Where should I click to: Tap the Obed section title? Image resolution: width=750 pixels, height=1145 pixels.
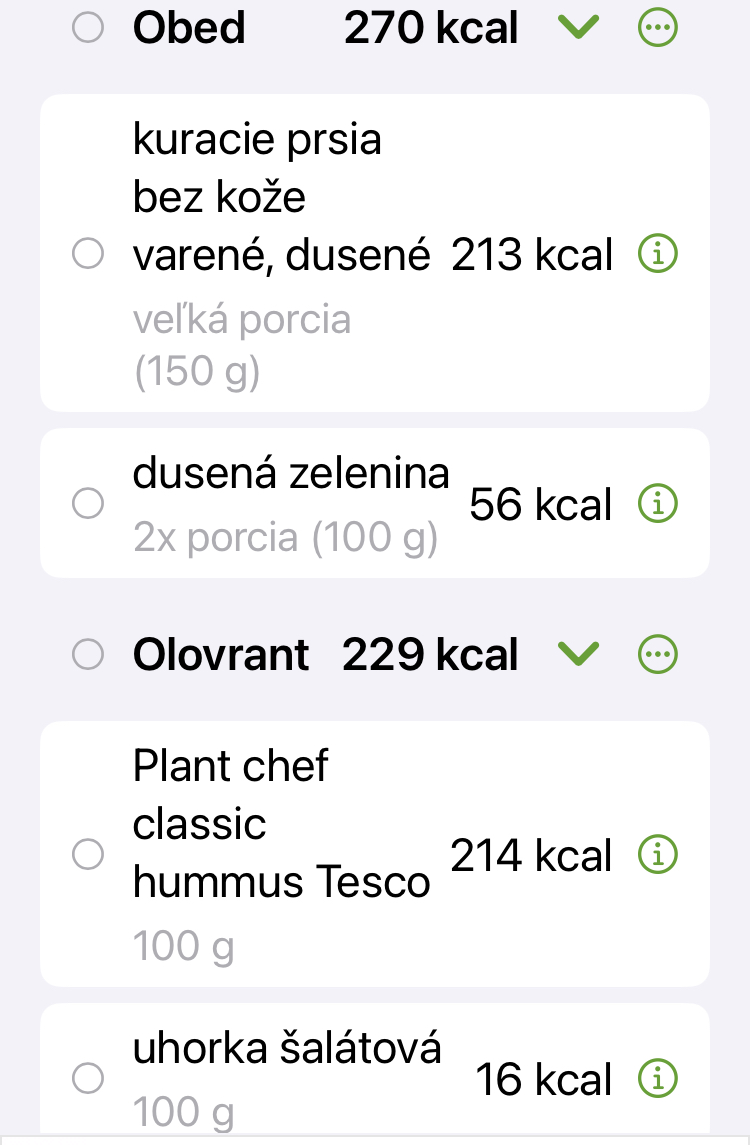[x=189, y=29]
